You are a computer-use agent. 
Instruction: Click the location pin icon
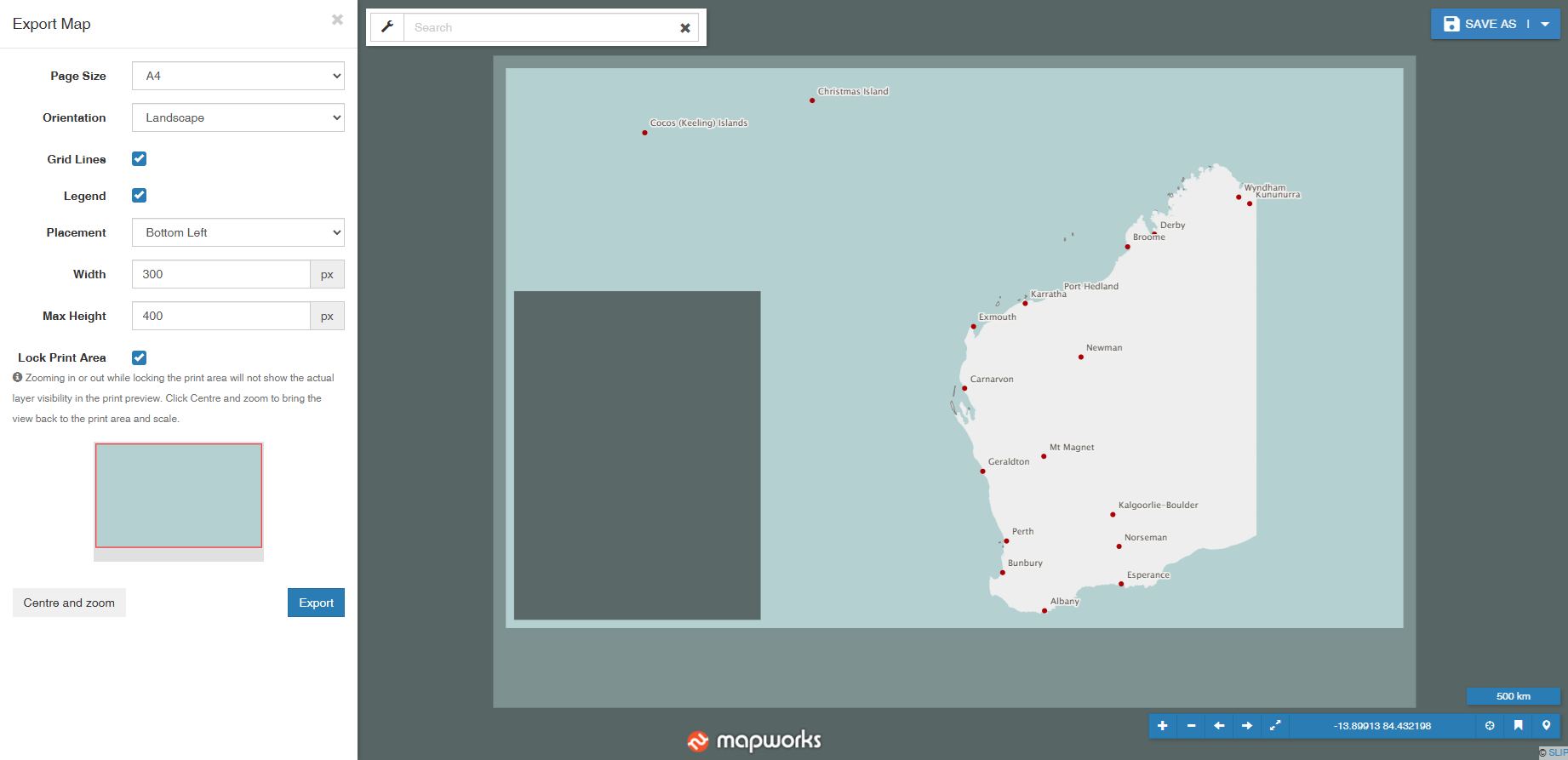click(x=1546, y=726)
